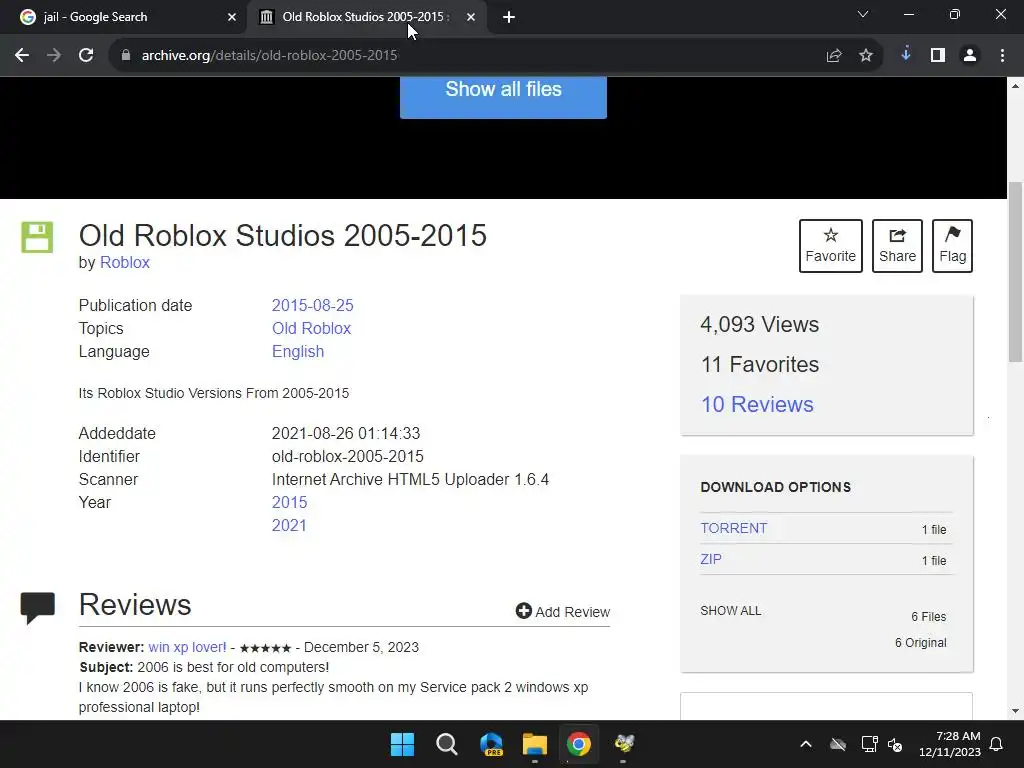The image size is (1024, 768).
Task: Select the Old Roblox Studios 2005-2015 tab
Action: coord(366,18)
